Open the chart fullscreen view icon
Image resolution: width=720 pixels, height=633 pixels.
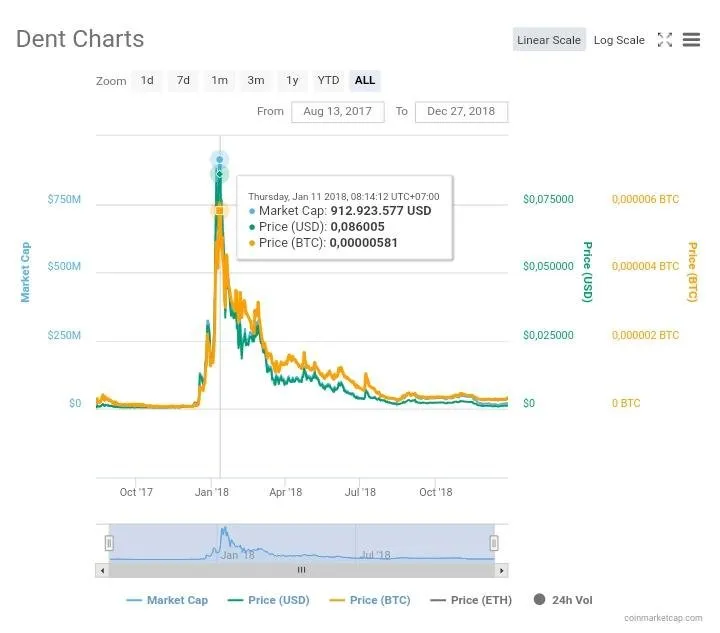[664, 40]
